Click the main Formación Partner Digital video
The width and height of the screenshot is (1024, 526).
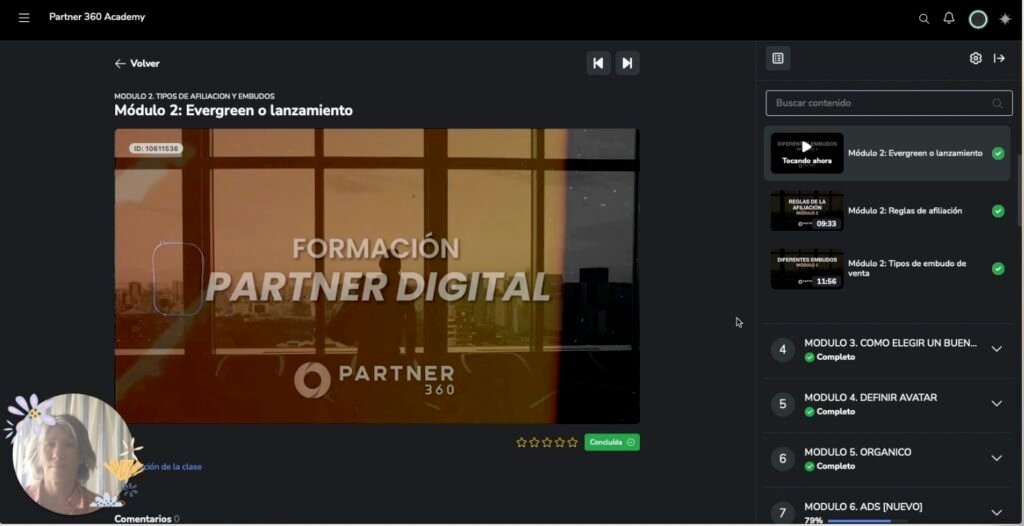pyautogui.click(x=377, y=276)
